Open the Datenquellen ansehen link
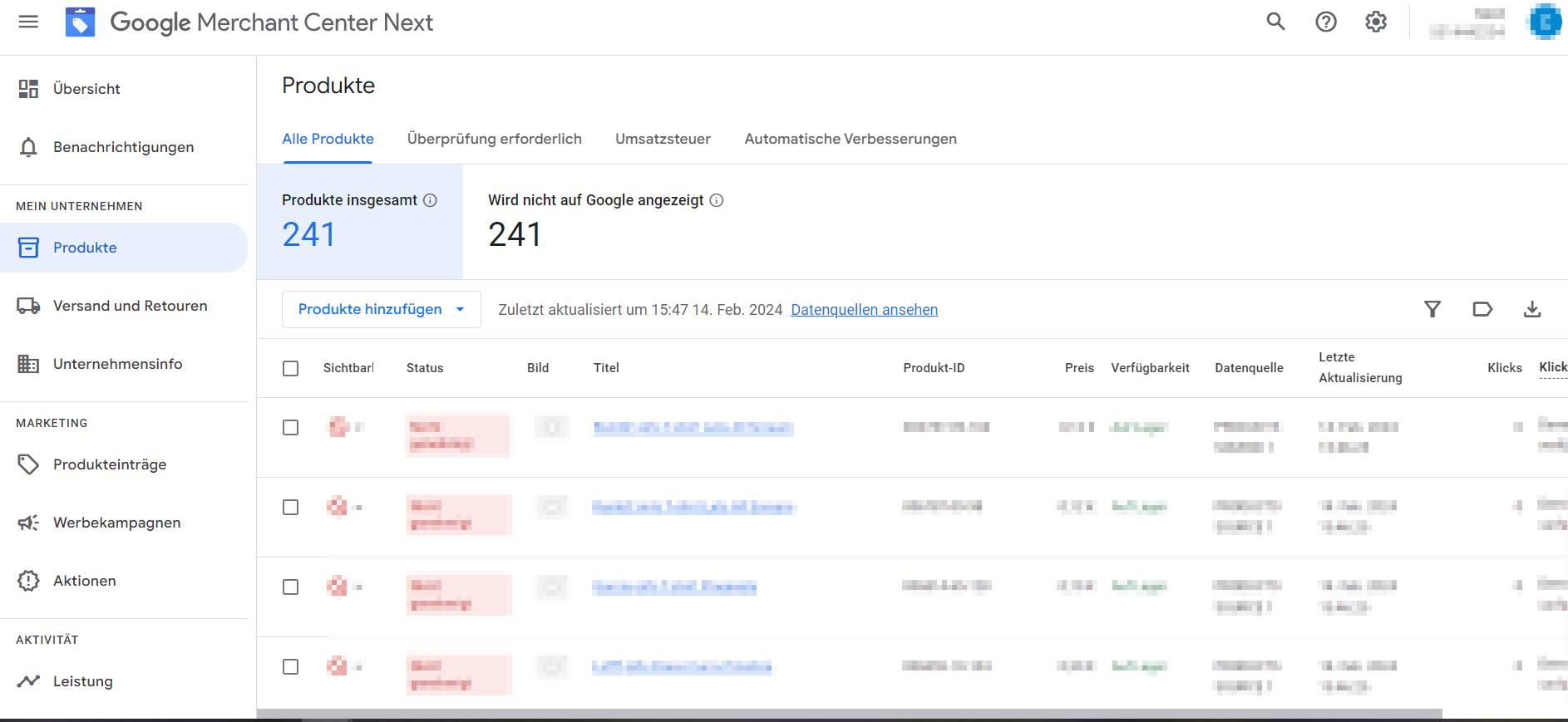This screenshot has height=722, width=1568. (864, 310)
